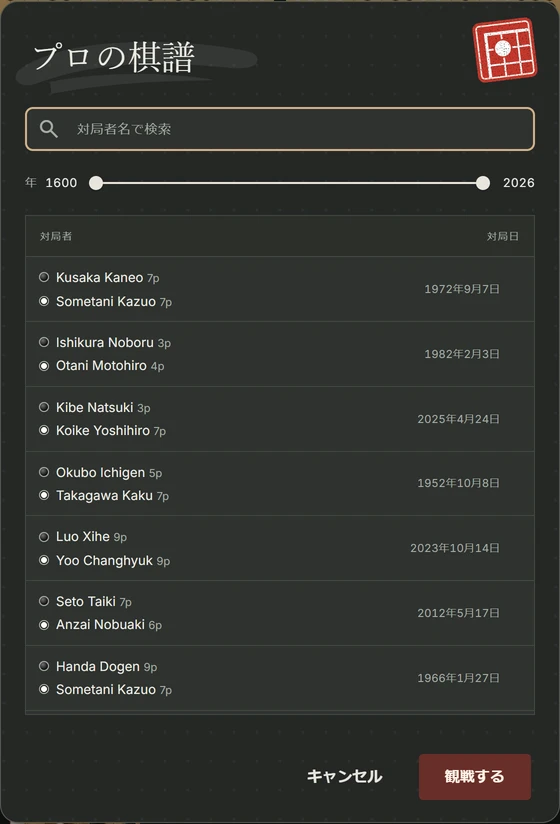Select Seto Taiki 7p player name

coord(94,602)
